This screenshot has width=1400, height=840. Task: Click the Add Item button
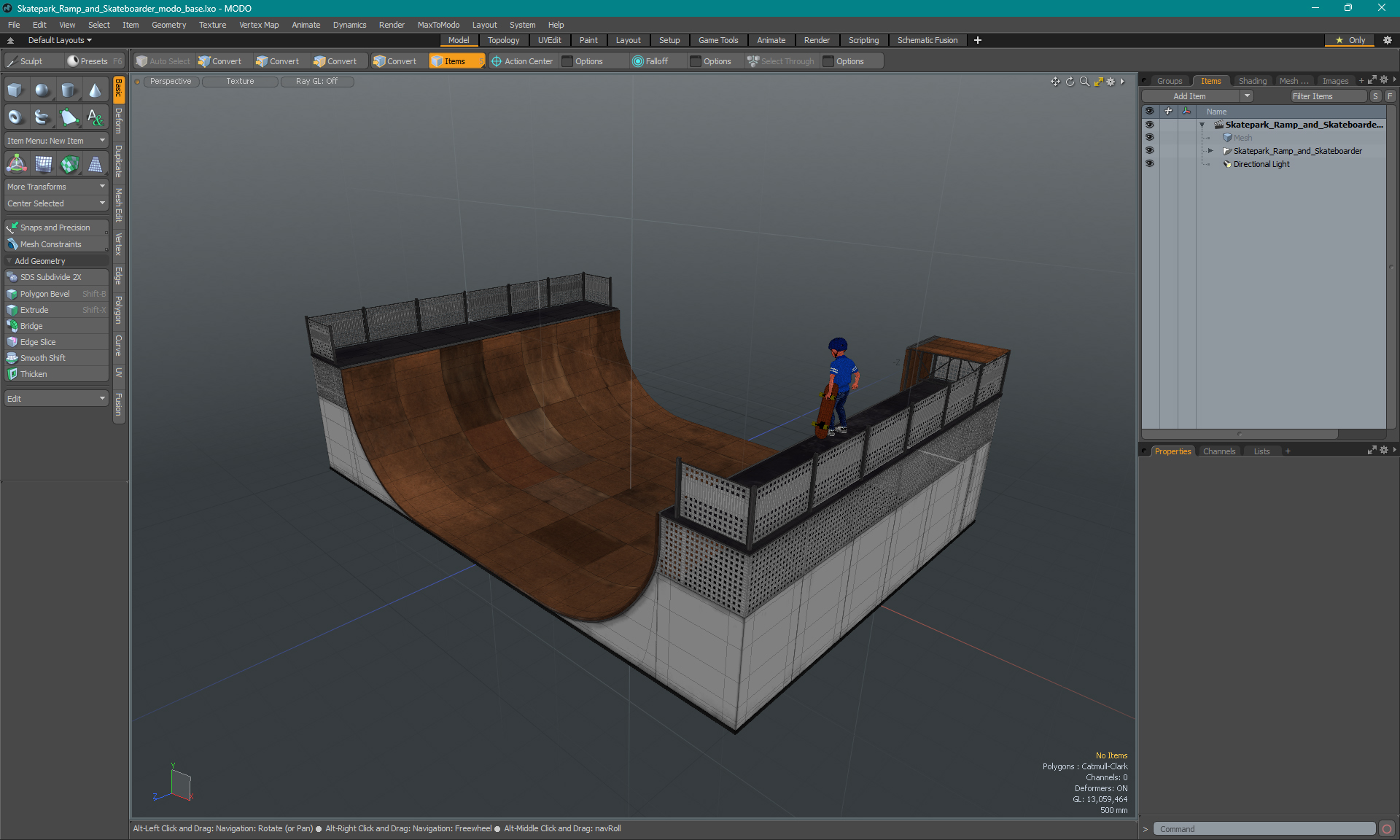click(x=1191, y=96)
